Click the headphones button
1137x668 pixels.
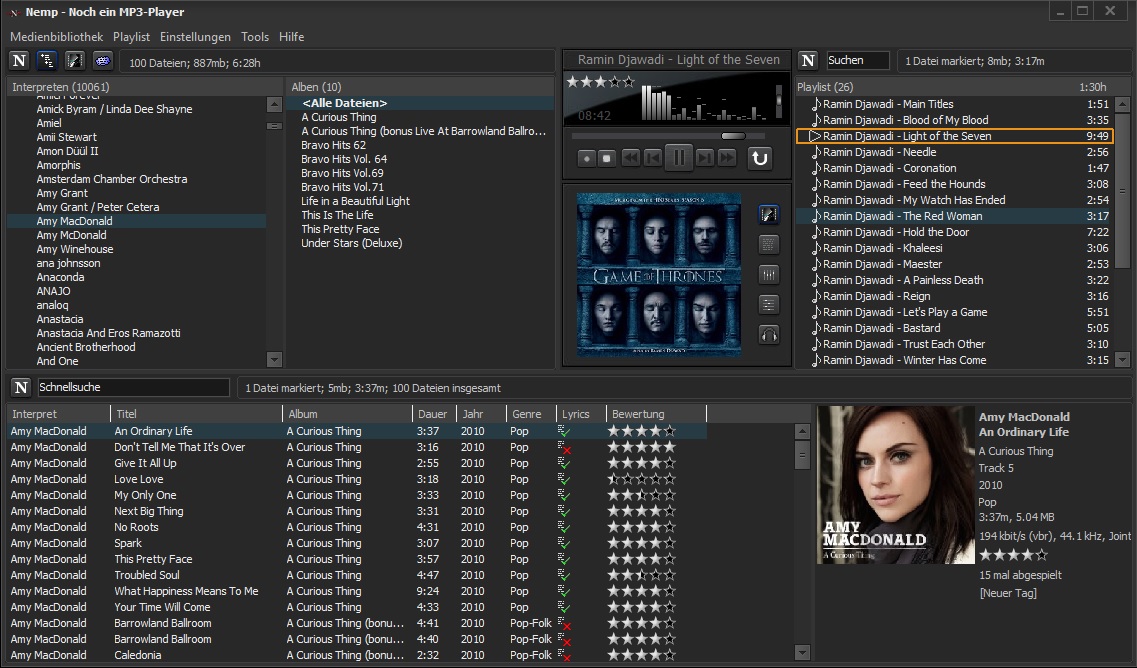(x=769, y=335)
